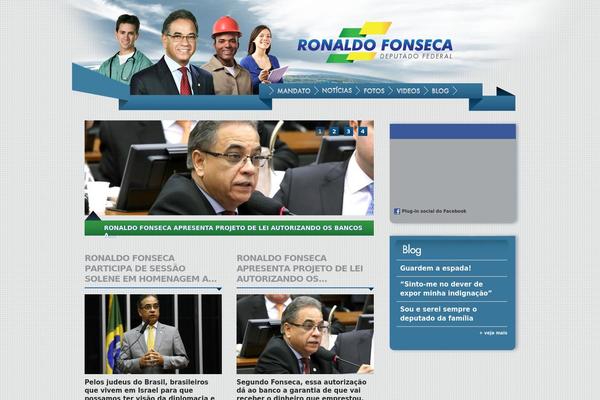The image size is (600, 400).
Task: Open the Vídeos section
Action: coord(408,91)
